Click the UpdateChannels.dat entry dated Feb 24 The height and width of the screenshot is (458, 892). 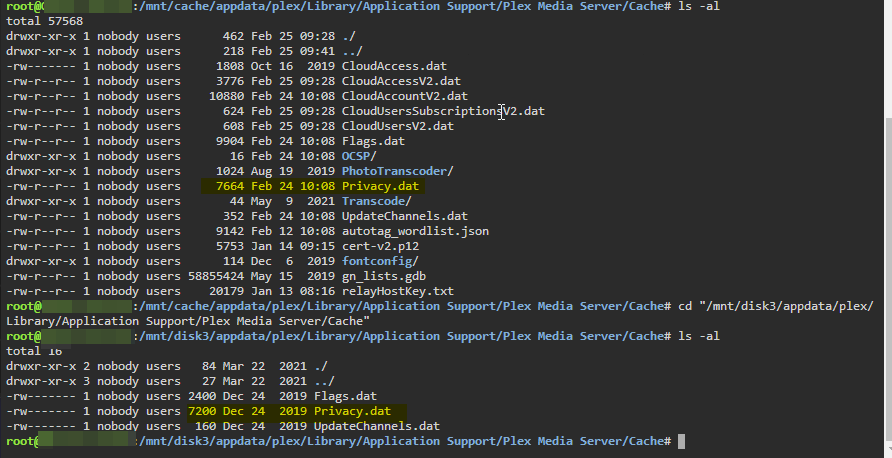404,216
